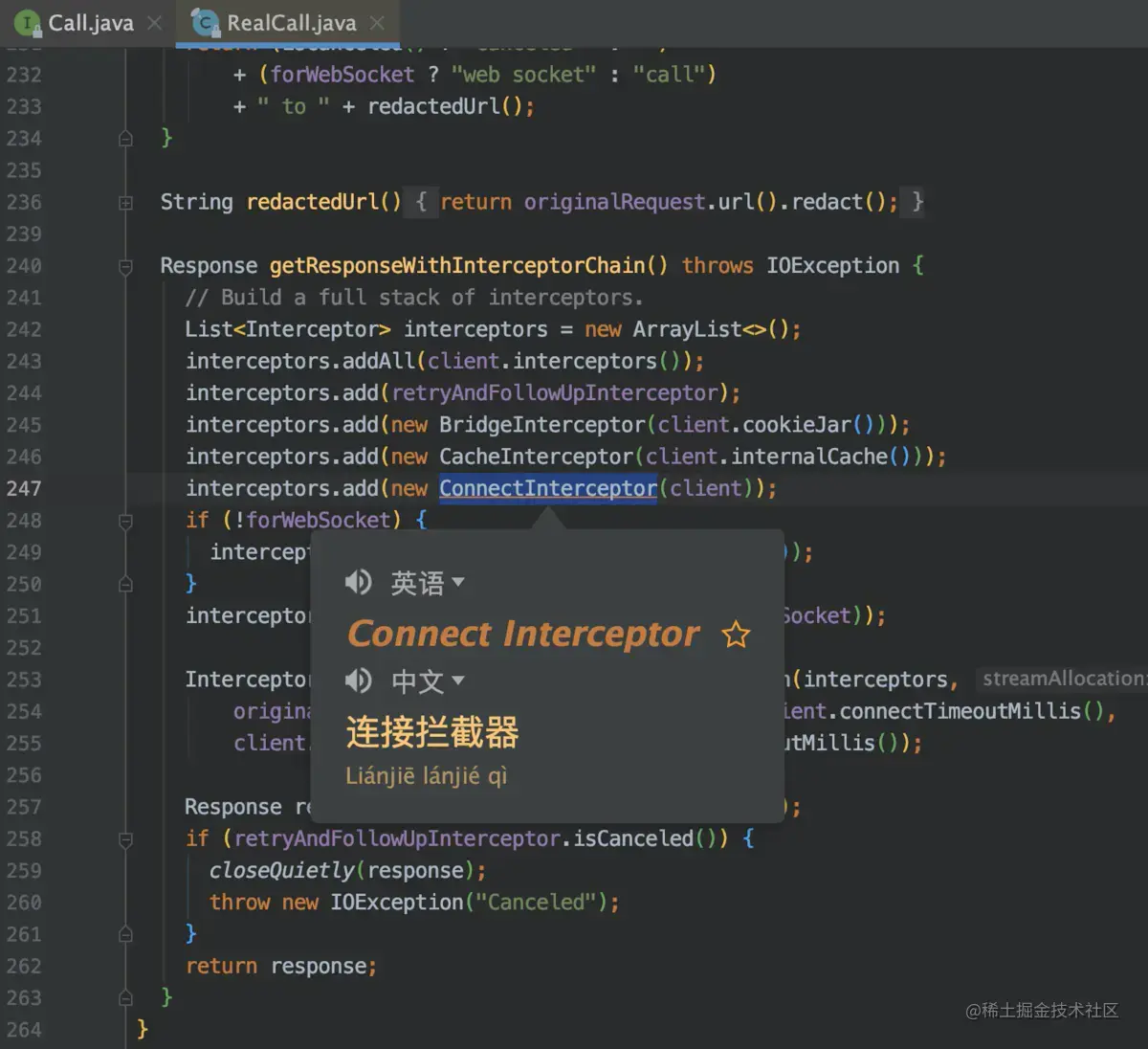This screenshot has width=1148, height=1049.
Task: Click line number 247 in gutter
Action: click(x=24, y=488)
